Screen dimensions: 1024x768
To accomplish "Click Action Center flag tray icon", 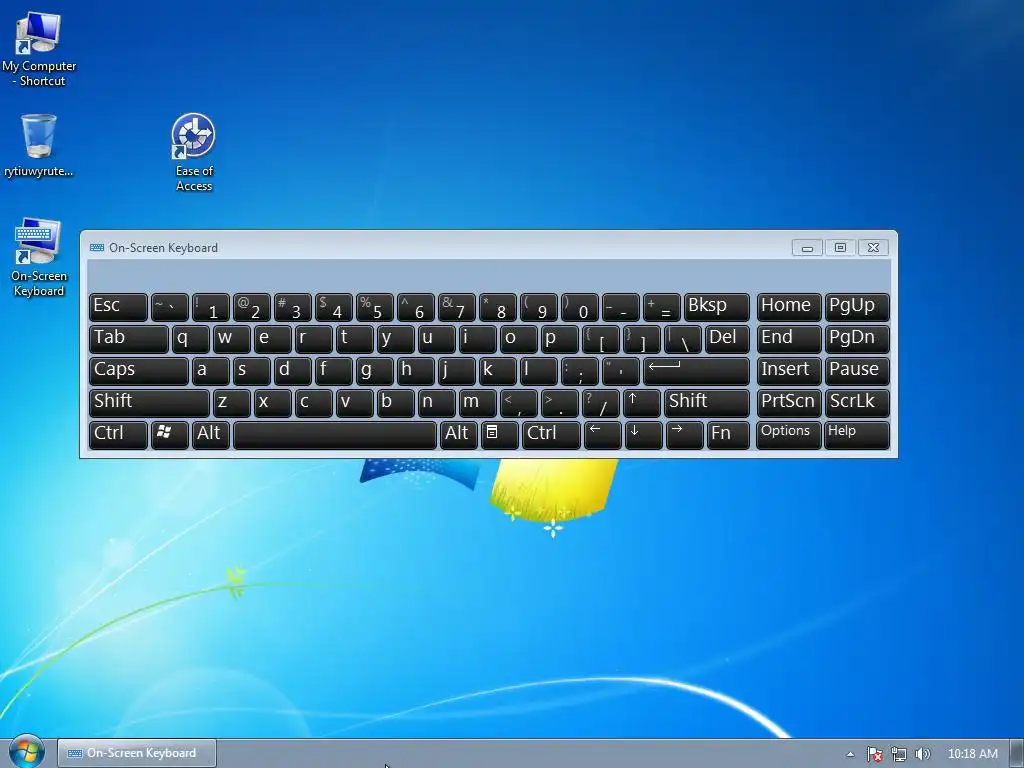I will pyautogui.click(x=874, y=754).
